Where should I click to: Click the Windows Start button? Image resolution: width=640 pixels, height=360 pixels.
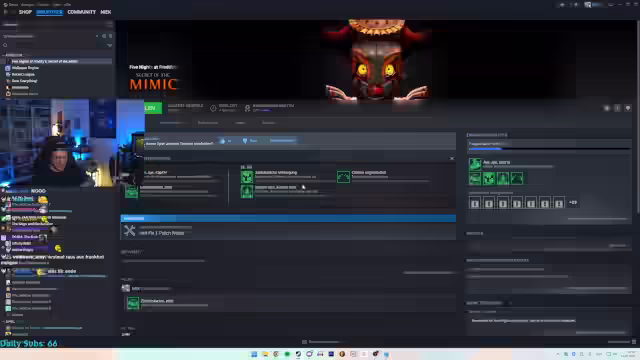tap(254, 354)
